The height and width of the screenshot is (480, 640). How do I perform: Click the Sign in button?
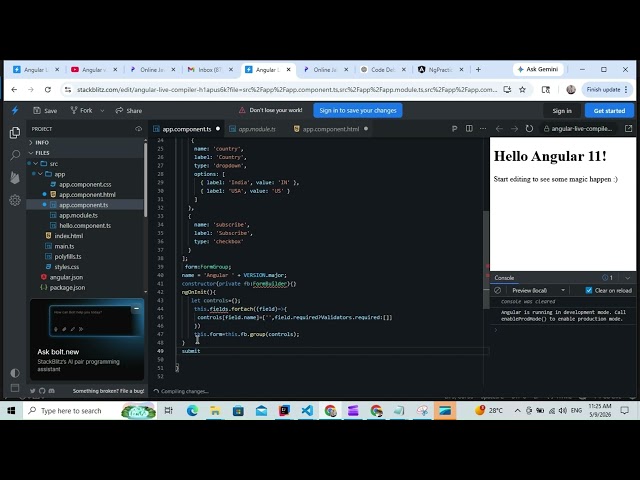click(x=562, y=111)
